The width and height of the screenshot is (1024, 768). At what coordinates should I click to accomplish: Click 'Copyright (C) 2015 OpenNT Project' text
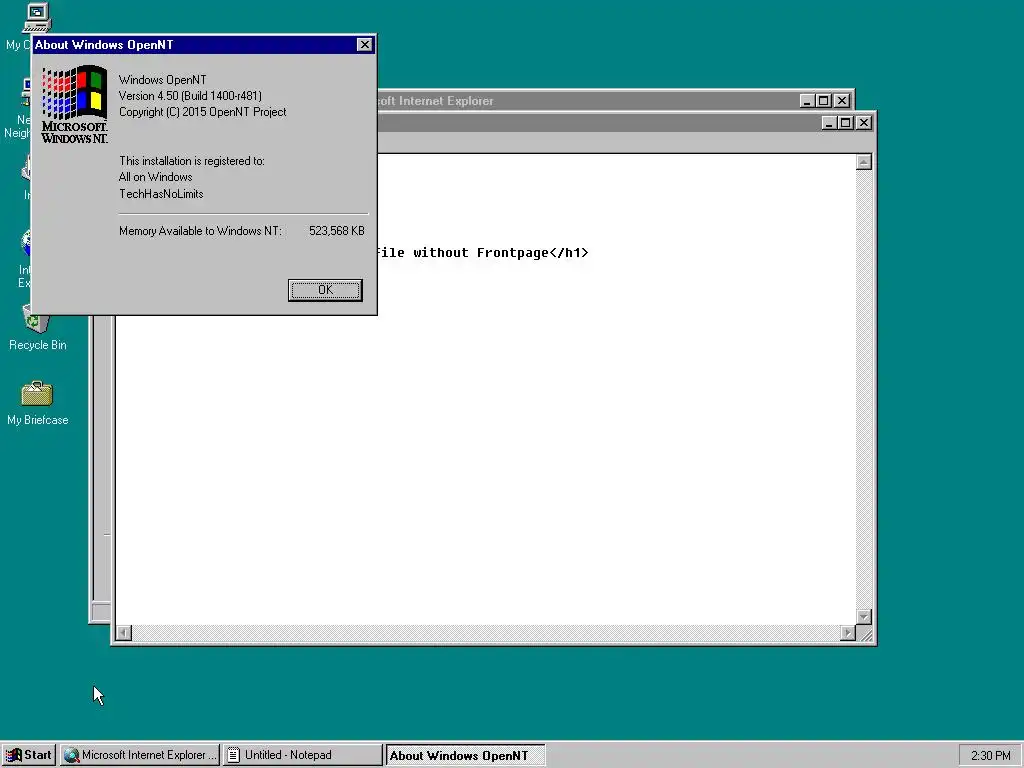[x=202, y=112]
